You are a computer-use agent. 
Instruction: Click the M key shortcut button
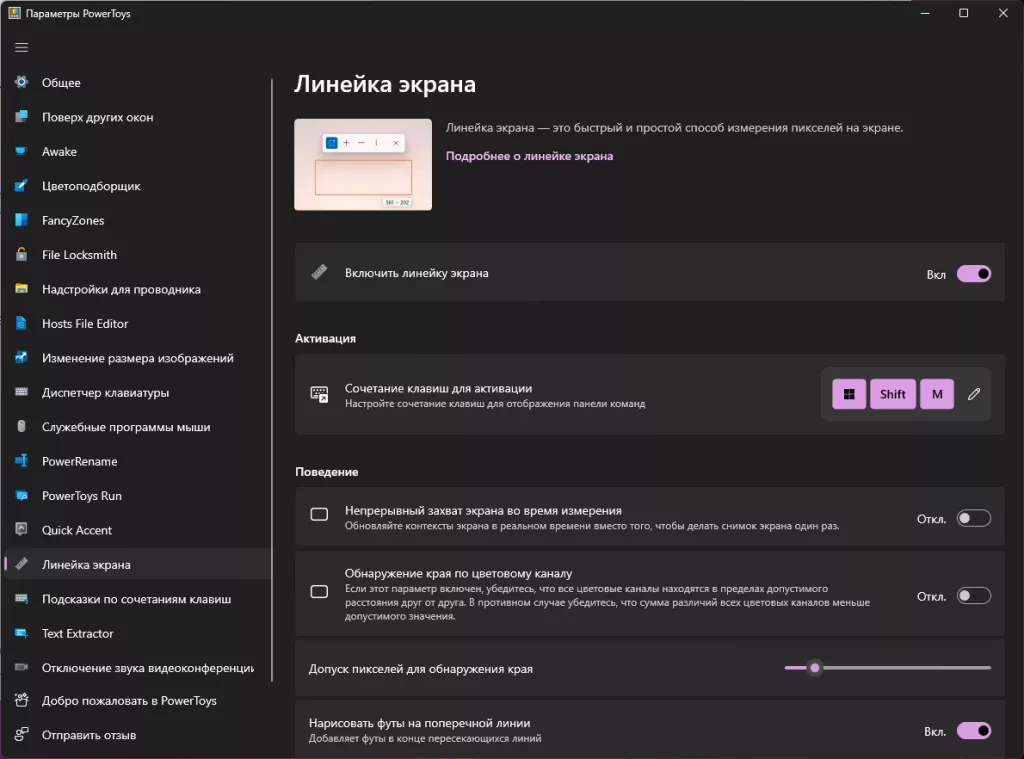pyautogui.click(x=937, y=394)
